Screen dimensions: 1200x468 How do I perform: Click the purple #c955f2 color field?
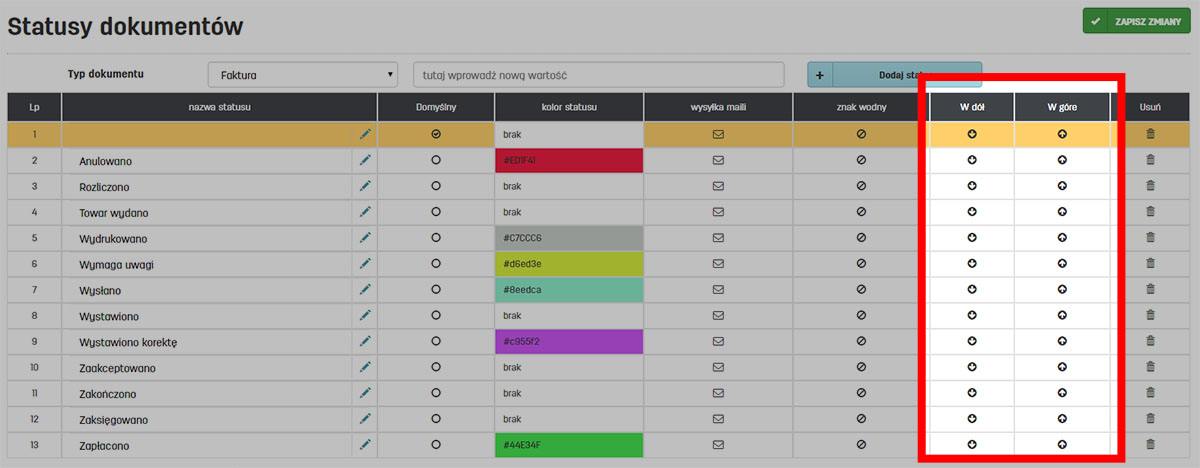(x=568, y=342)
